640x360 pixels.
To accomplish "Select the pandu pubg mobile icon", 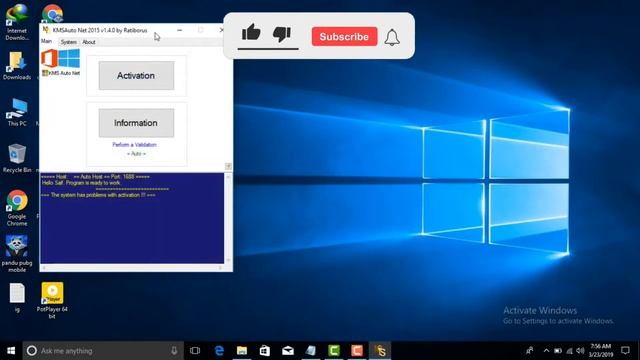I will tap(17, 253).
